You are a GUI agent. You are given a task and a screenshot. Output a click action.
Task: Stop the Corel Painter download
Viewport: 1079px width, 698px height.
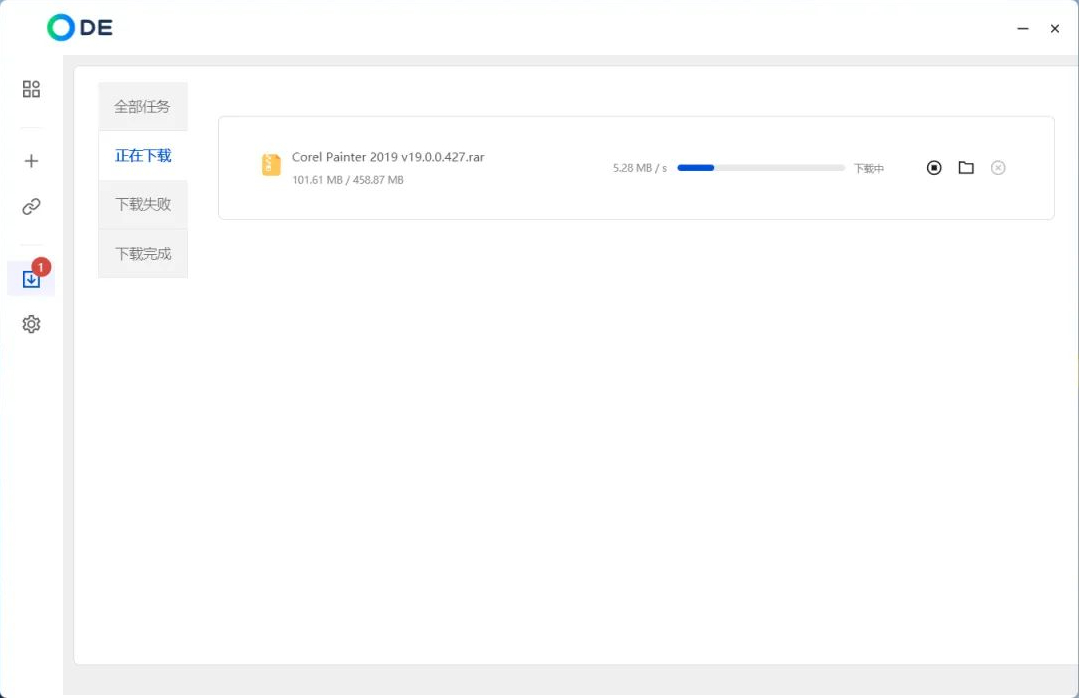(934, 167)
